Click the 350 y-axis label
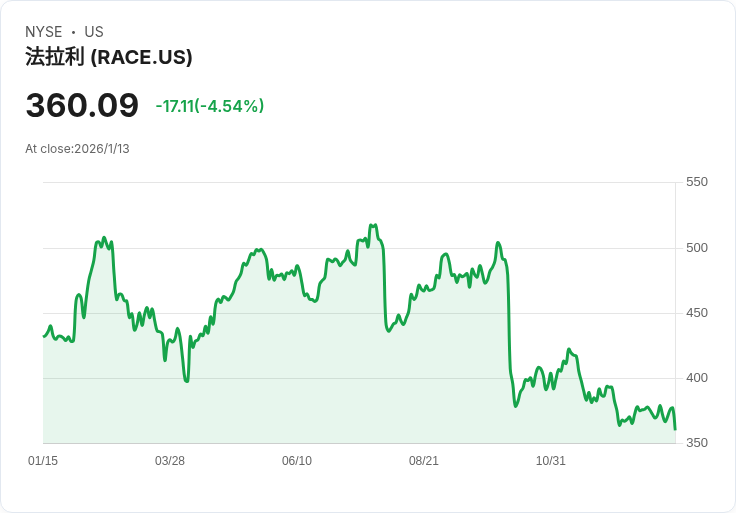Screen dimensions: 736x513 pyautogui.click(x=696, y=443)
